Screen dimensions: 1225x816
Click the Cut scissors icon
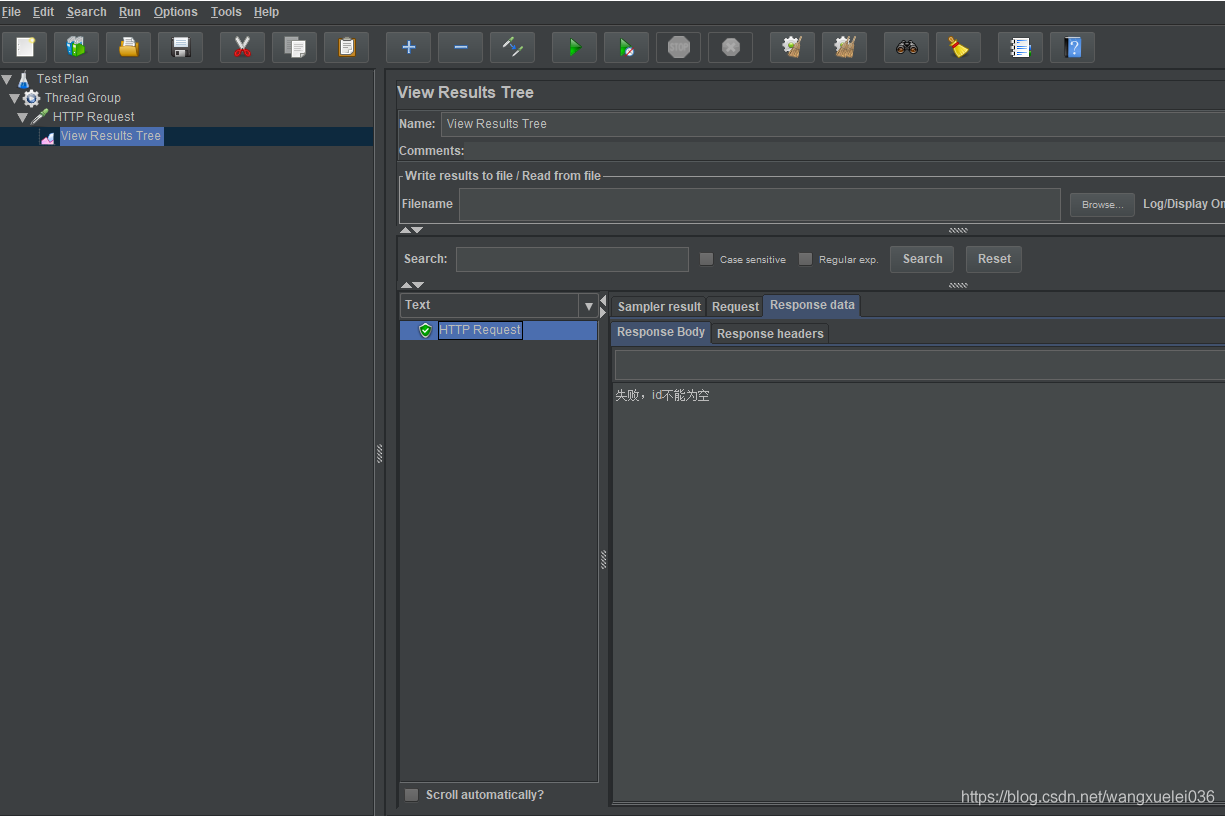(242, 47)
